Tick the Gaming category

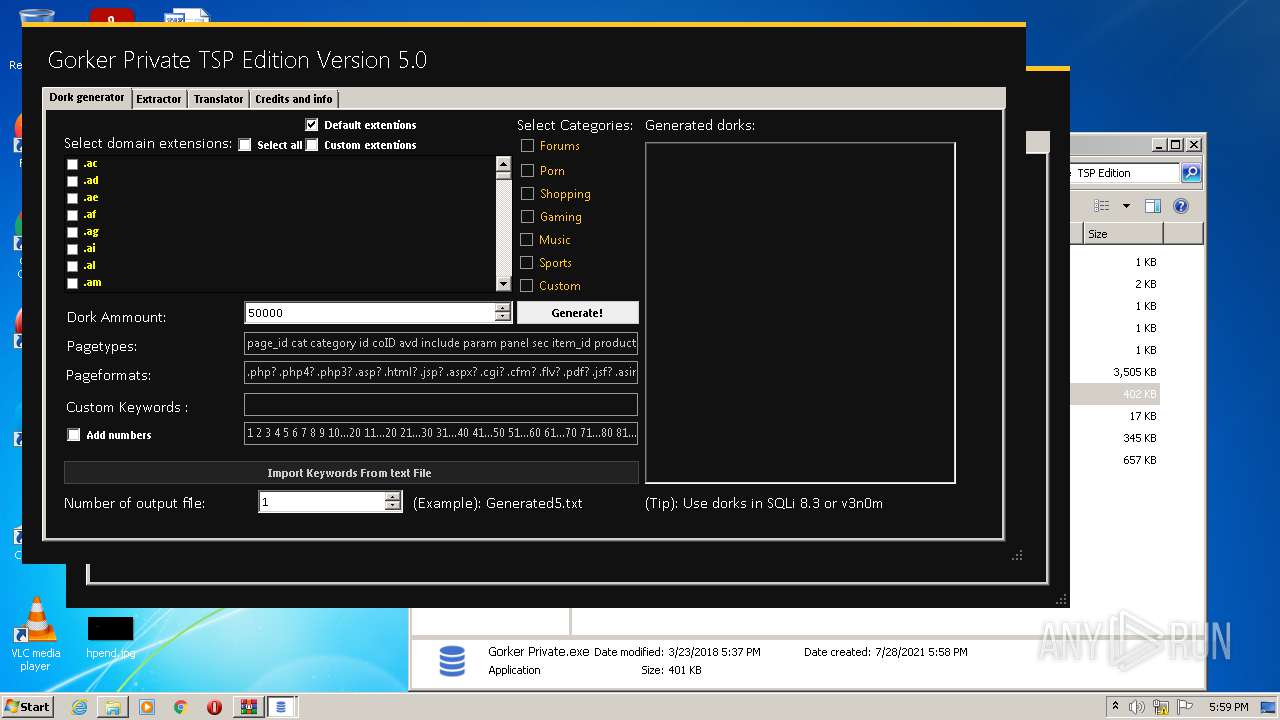coord(527,217)
